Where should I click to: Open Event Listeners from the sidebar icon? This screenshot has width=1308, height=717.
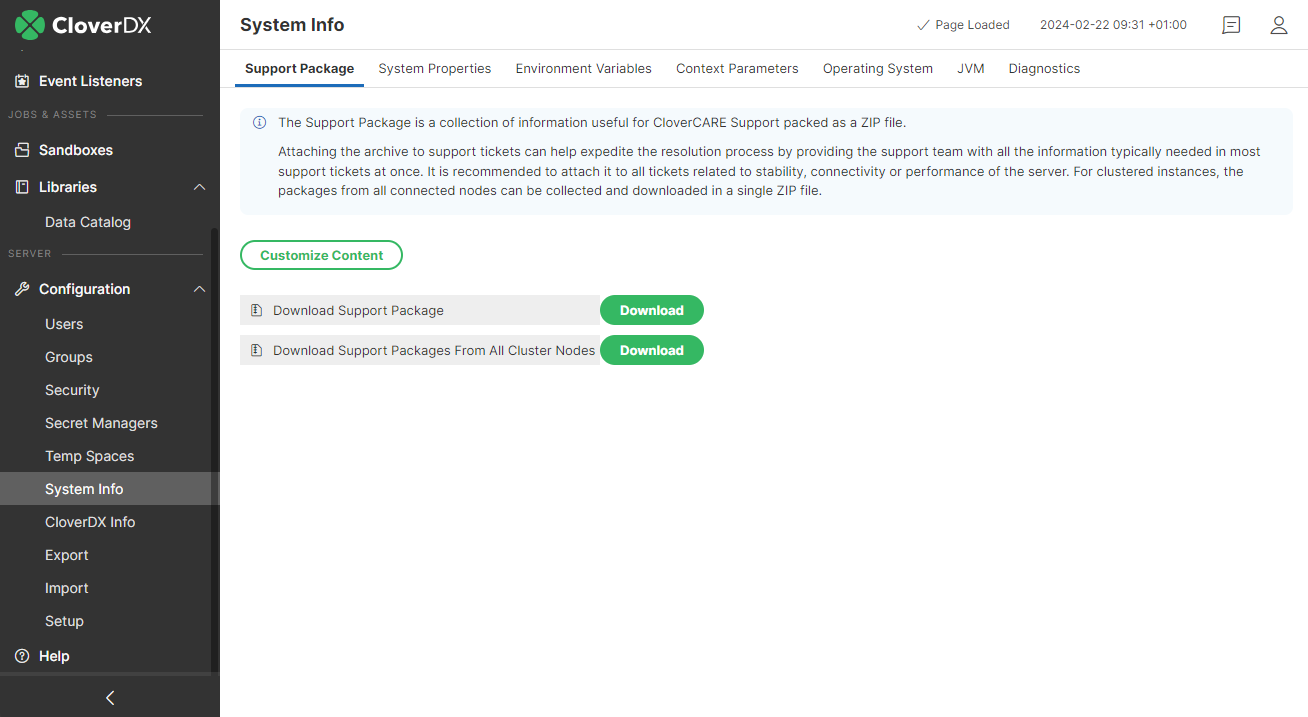click(x=21, y=81)
